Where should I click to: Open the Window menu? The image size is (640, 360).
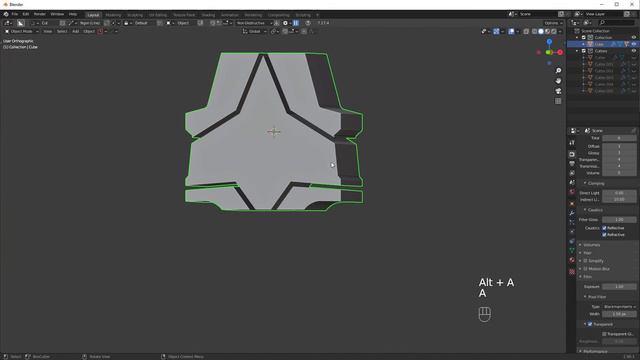click(x=57, y=14)
